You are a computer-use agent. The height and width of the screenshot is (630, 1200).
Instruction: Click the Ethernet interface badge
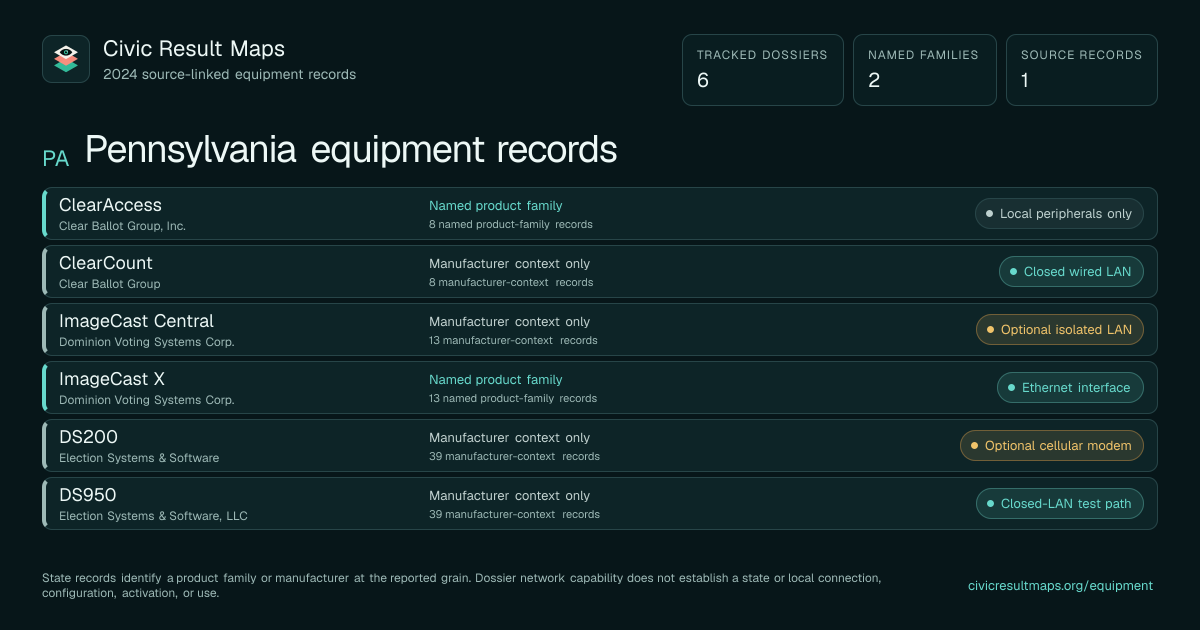click(x=1070, y=387)
